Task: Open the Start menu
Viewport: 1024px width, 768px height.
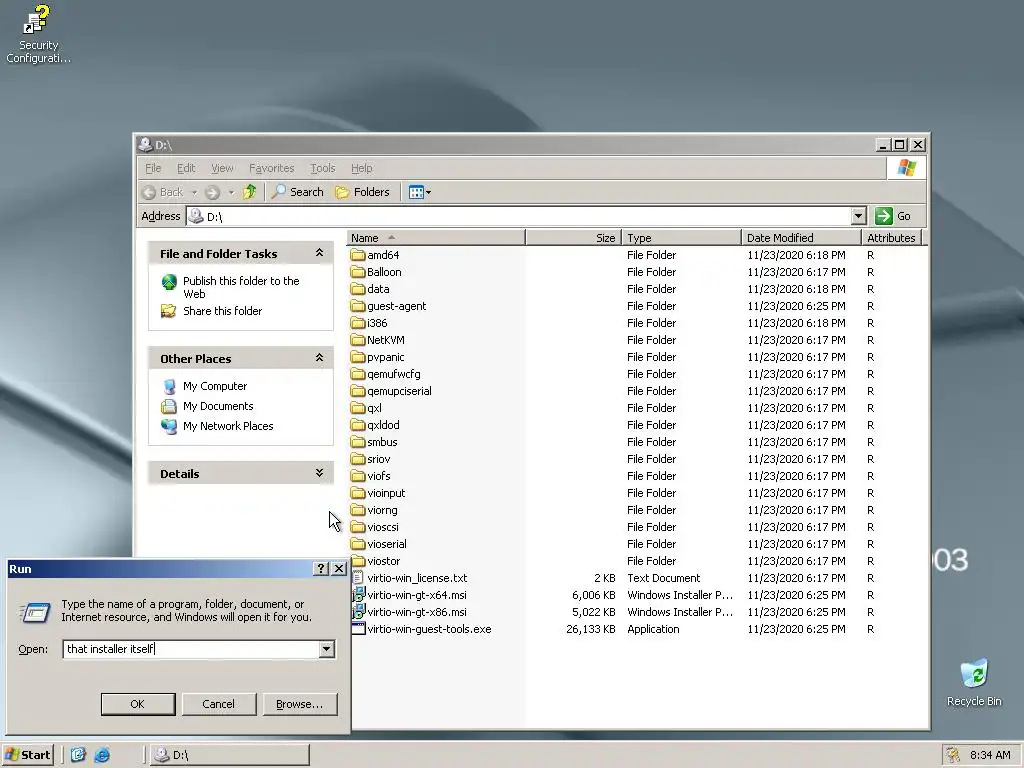Action: pyautogui.click(x=27, y=755)
